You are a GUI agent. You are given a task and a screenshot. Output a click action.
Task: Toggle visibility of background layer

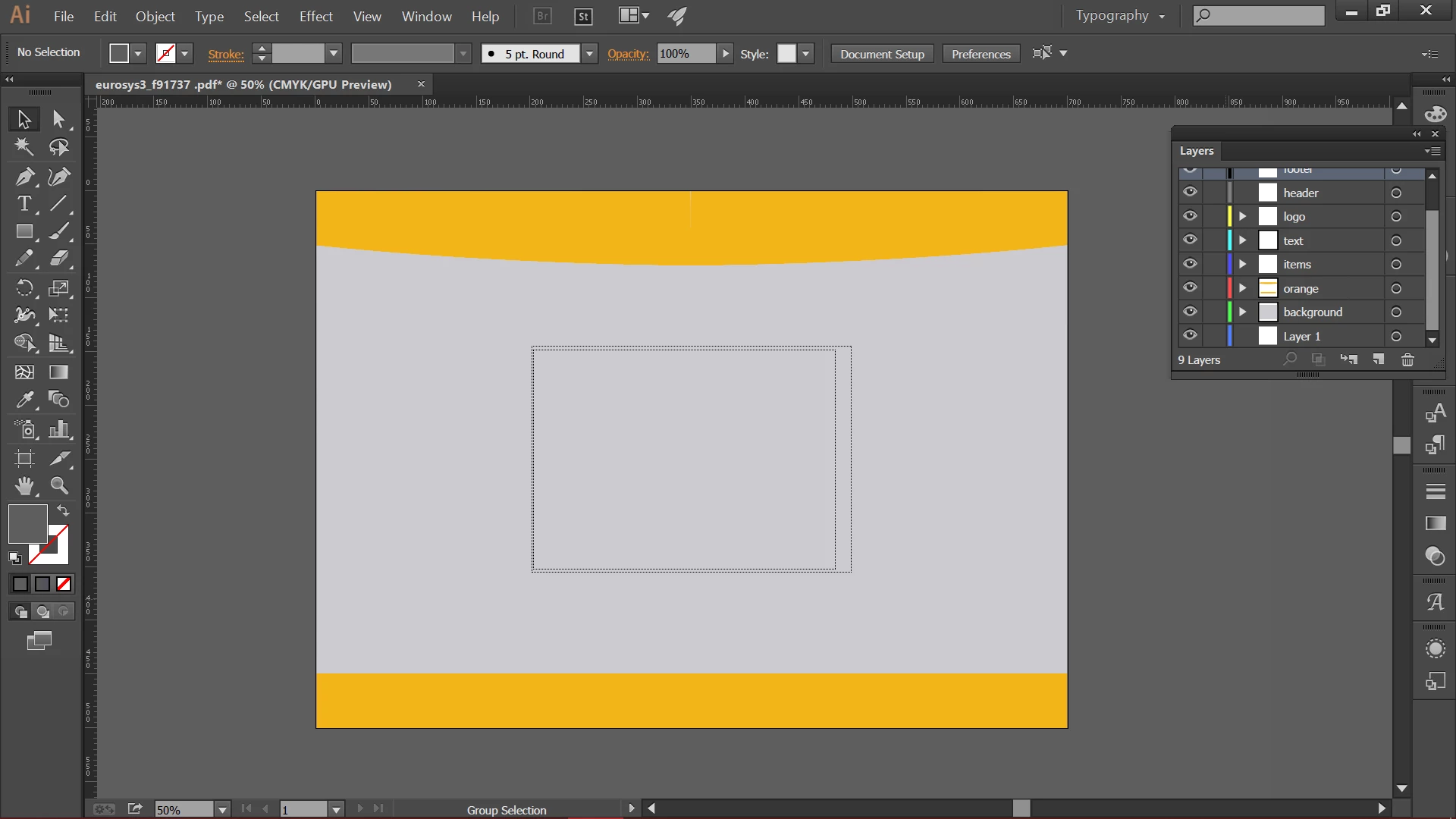1190,312
